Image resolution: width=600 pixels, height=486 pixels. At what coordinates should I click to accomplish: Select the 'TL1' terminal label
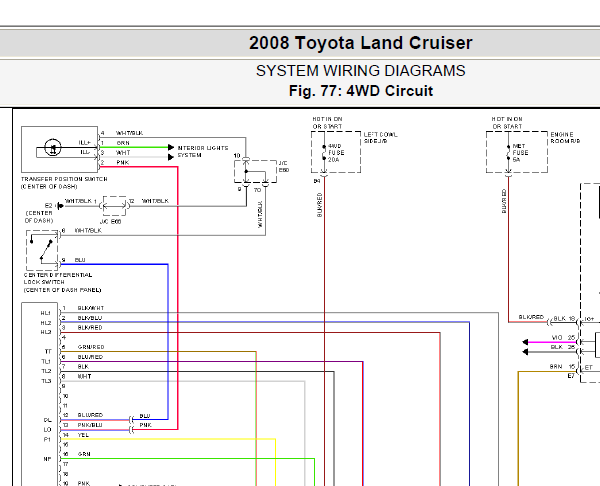(46, 362)
